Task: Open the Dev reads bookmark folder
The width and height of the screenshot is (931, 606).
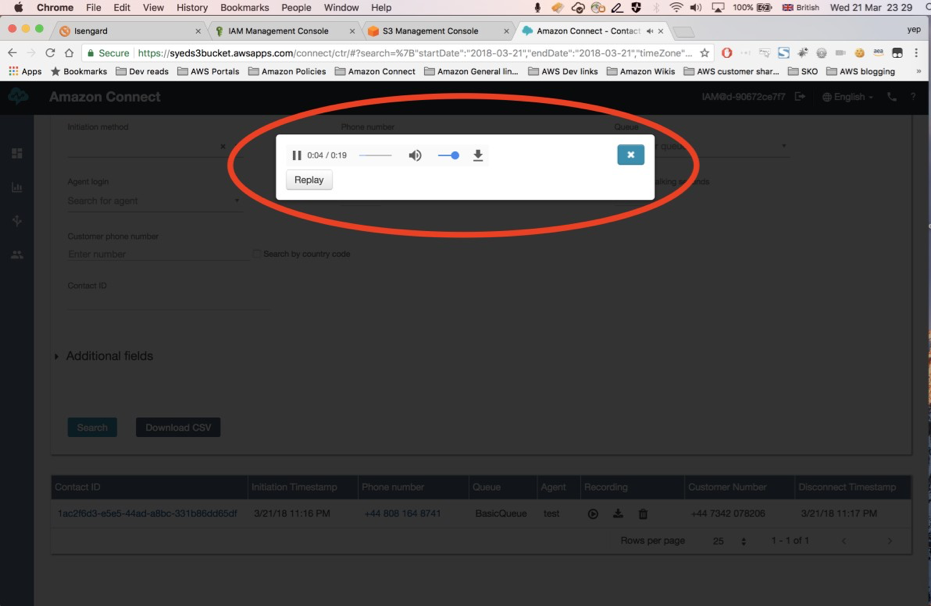Action: click(x=142, y=71)
